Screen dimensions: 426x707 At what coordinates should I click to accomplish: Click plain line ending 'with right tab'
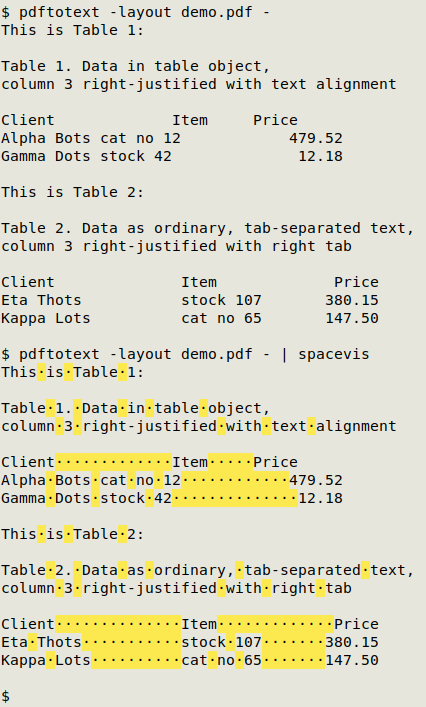[x=176, y=247]
